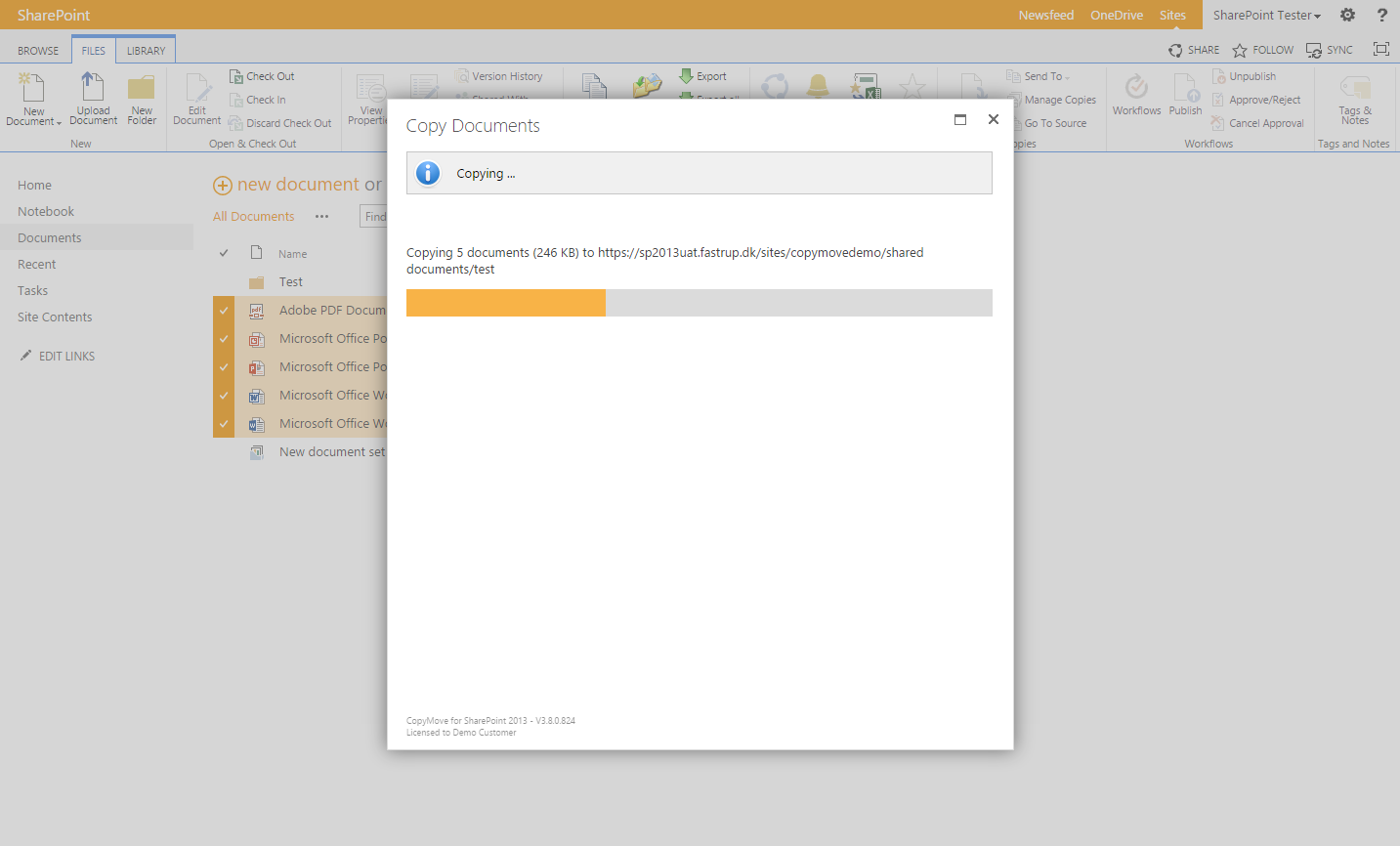This screenshot has height=846, width=1400.
Task: Create a New Folder from the ribbon
Action: pyautogui.click(x=142, y=99)
